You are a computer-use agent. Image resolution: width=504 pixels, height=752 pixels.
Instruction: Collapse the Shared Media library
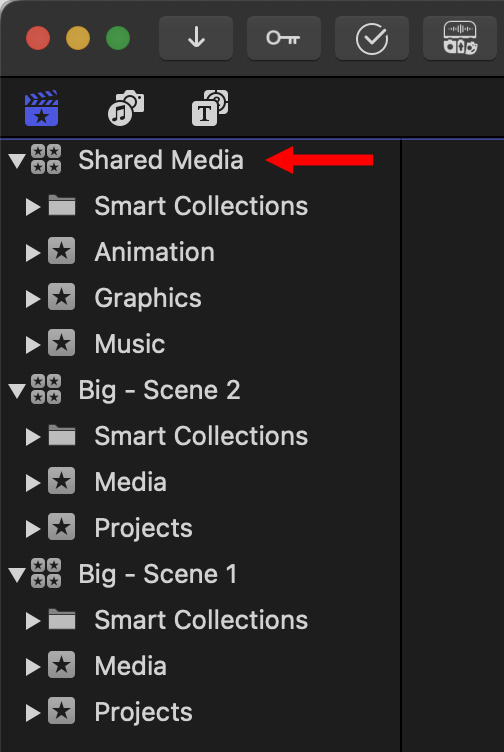tap(17, 161)
